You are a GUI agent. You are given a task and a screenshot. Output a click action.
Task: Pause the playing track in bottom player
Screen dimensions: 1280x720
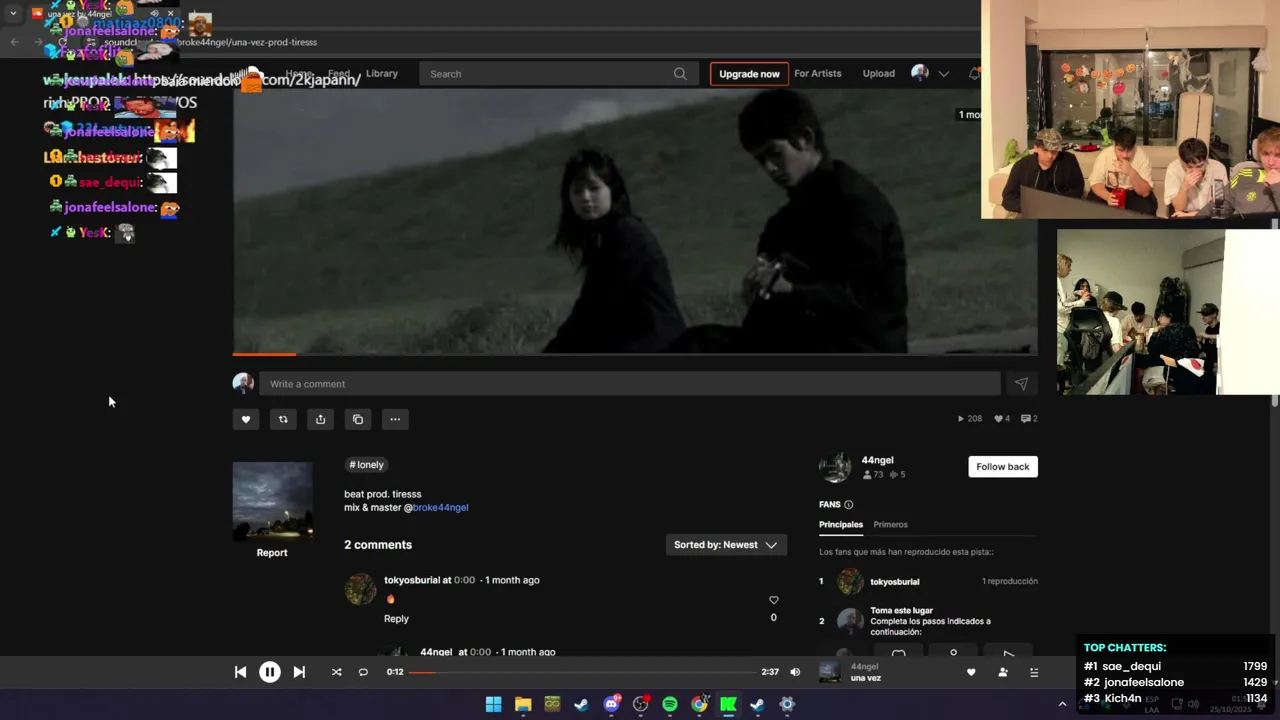pos(270,672)
